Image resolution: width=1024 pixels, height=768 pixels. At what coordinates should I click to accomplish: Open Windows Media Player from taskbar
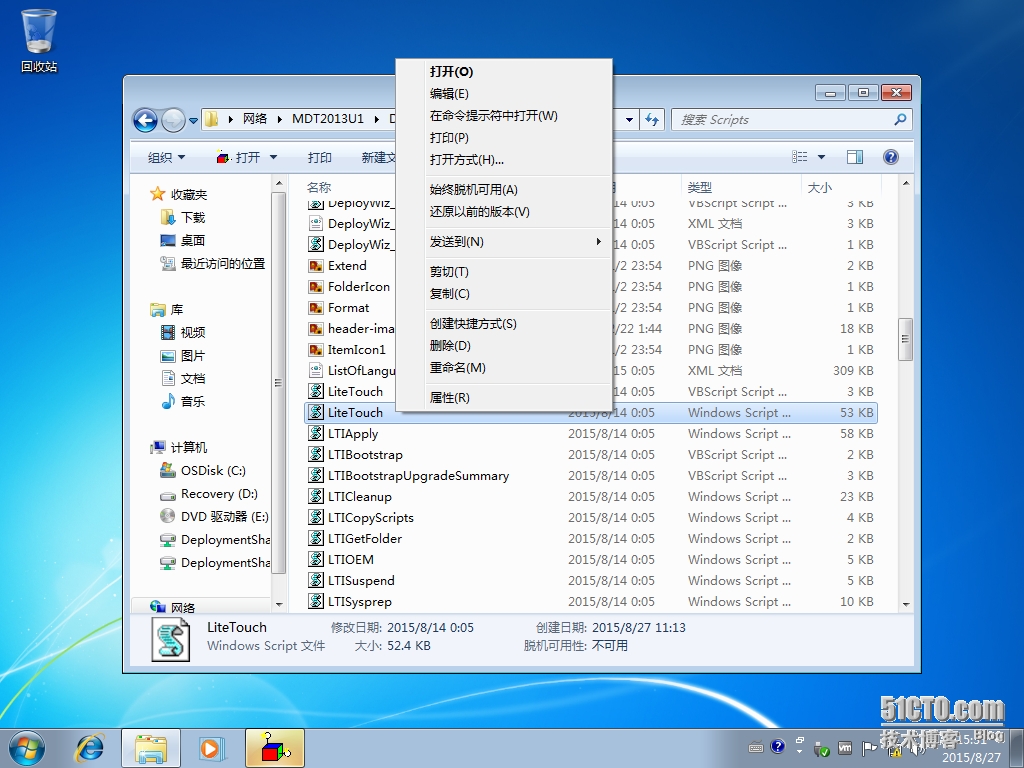coord(212,748)
